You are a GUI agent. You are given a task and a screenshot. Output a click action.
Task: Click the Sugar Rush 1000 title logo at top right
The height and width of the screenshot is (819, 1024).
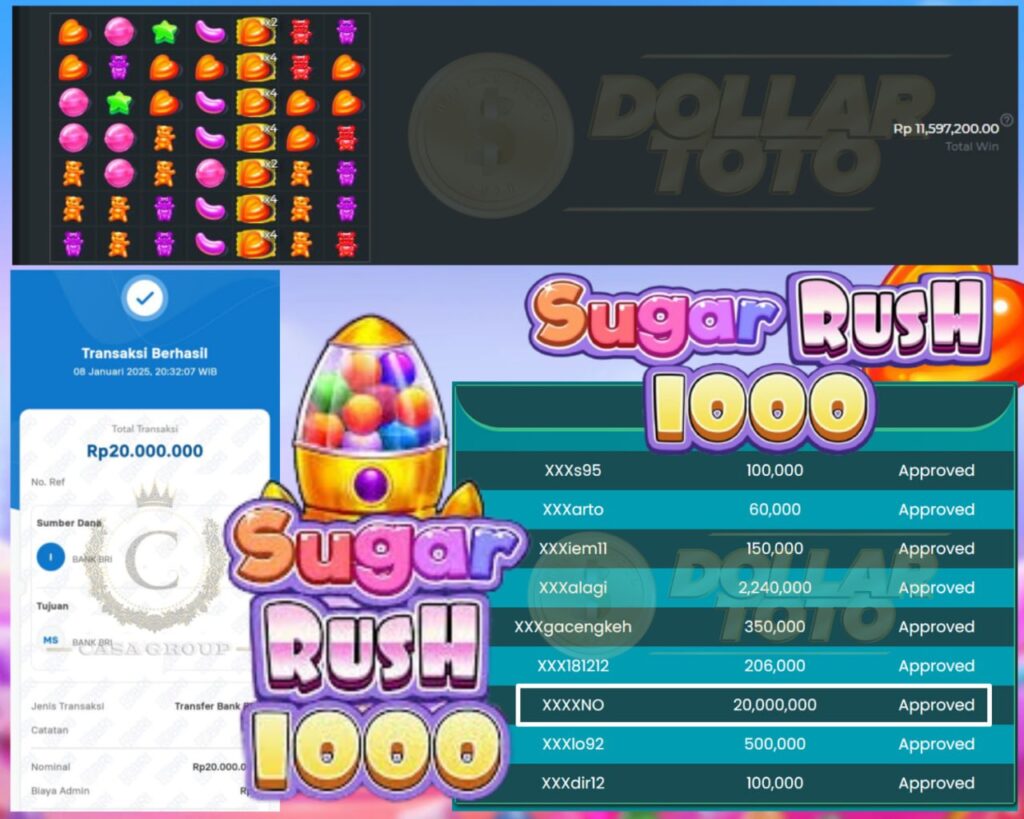coord(761,361)
